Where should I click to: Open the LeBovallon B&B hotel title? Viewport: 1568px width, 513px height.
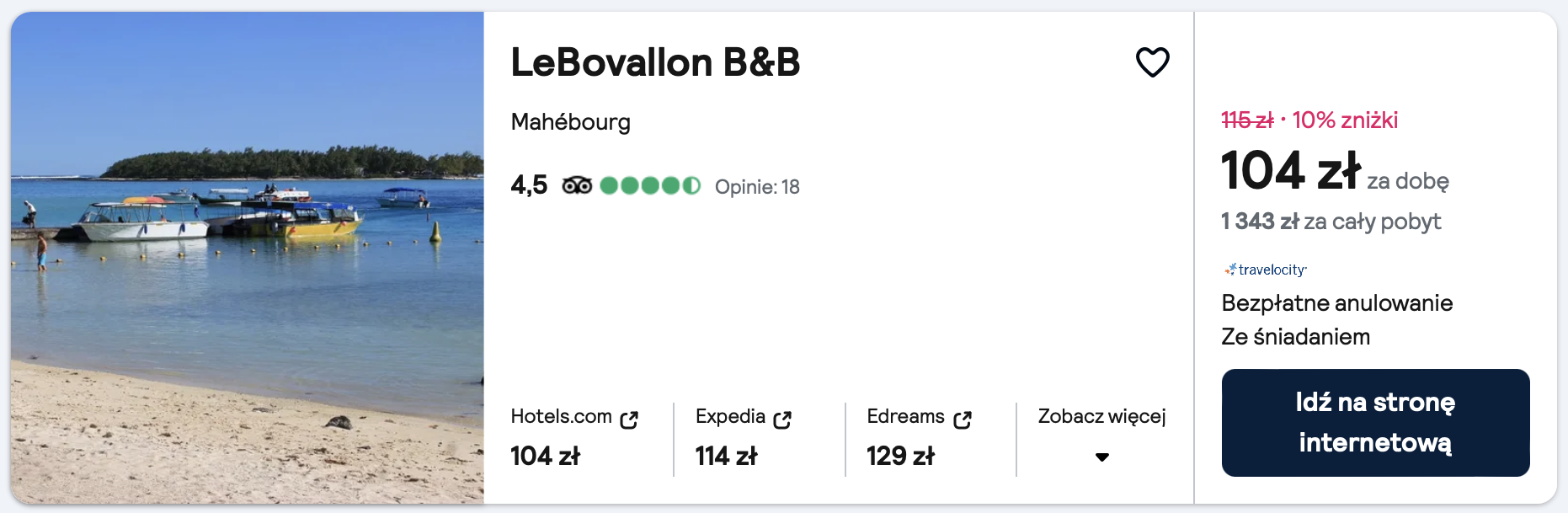[x=655, y=62]
